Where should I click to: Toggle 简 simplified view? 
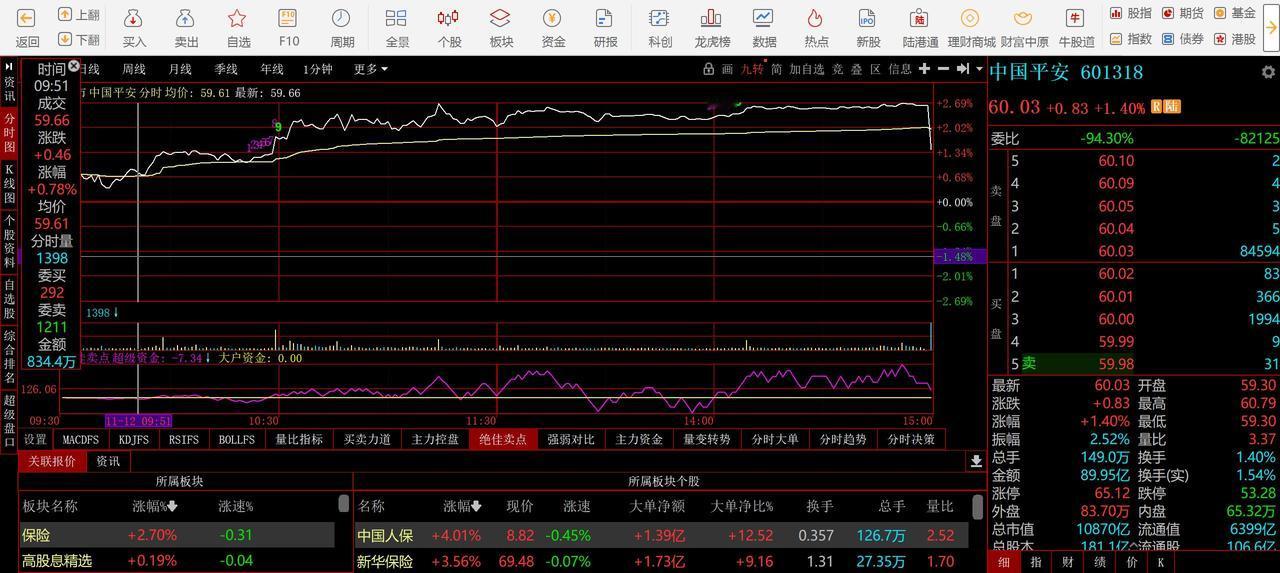[x=776, y=69]
